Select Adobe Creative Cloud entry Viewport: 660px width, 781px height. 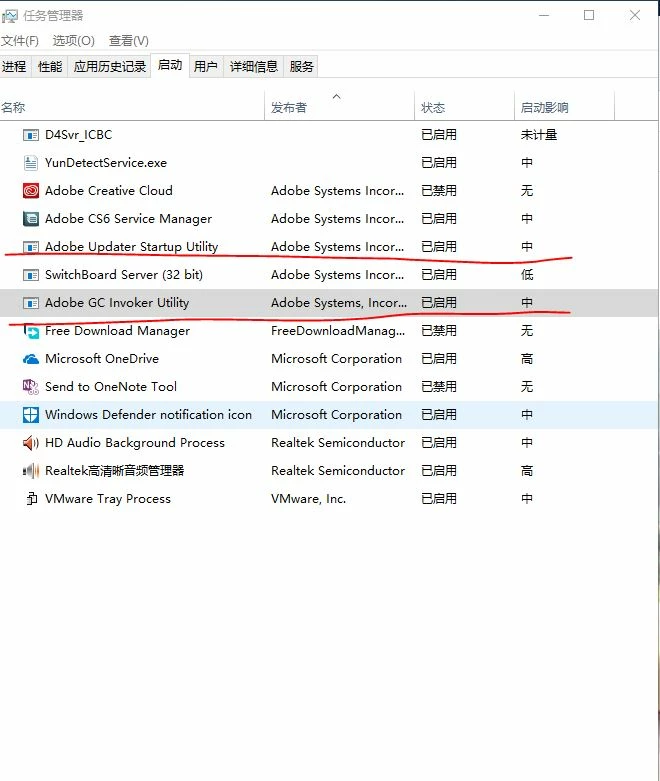tap(109, 191)
